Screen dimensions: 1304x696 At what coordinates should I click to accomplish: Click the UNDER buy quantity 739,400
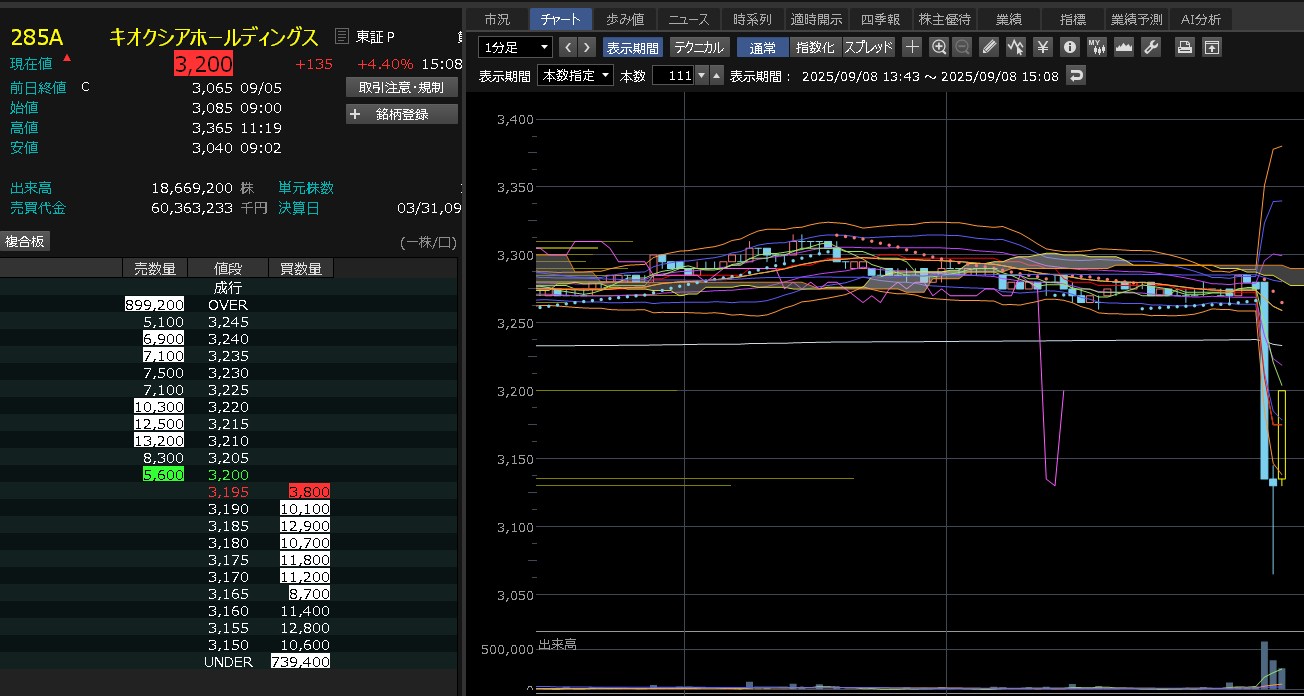click(300, 662)
